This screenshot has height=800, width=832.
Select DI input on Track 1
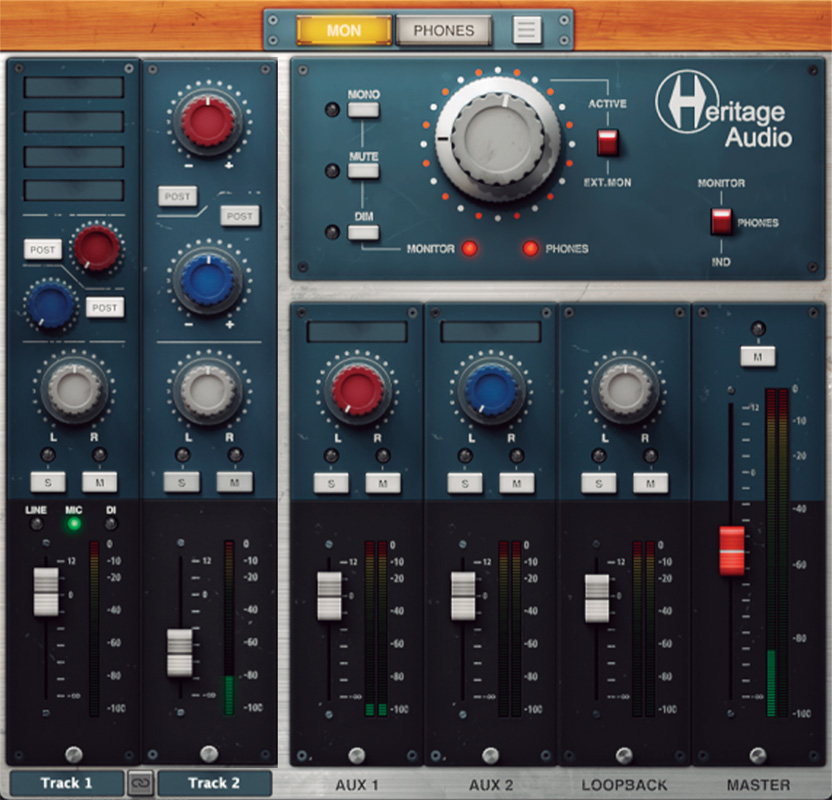pos(110,524)
